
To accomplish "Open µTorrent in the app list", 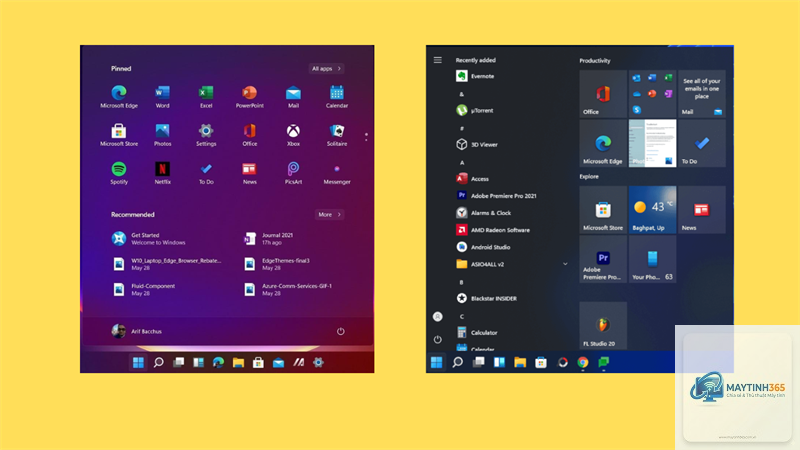I will pos(474,110).
